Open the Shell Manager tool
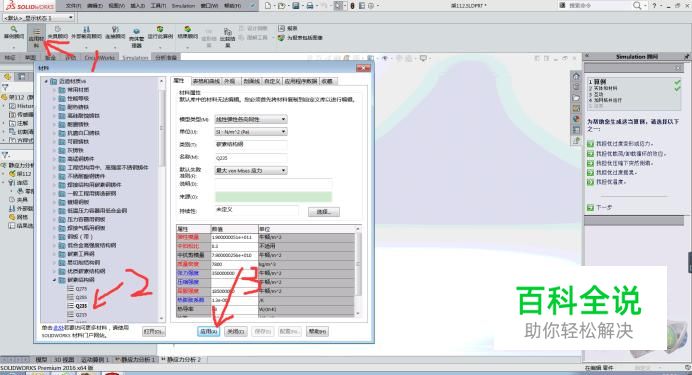 (136, 38)
